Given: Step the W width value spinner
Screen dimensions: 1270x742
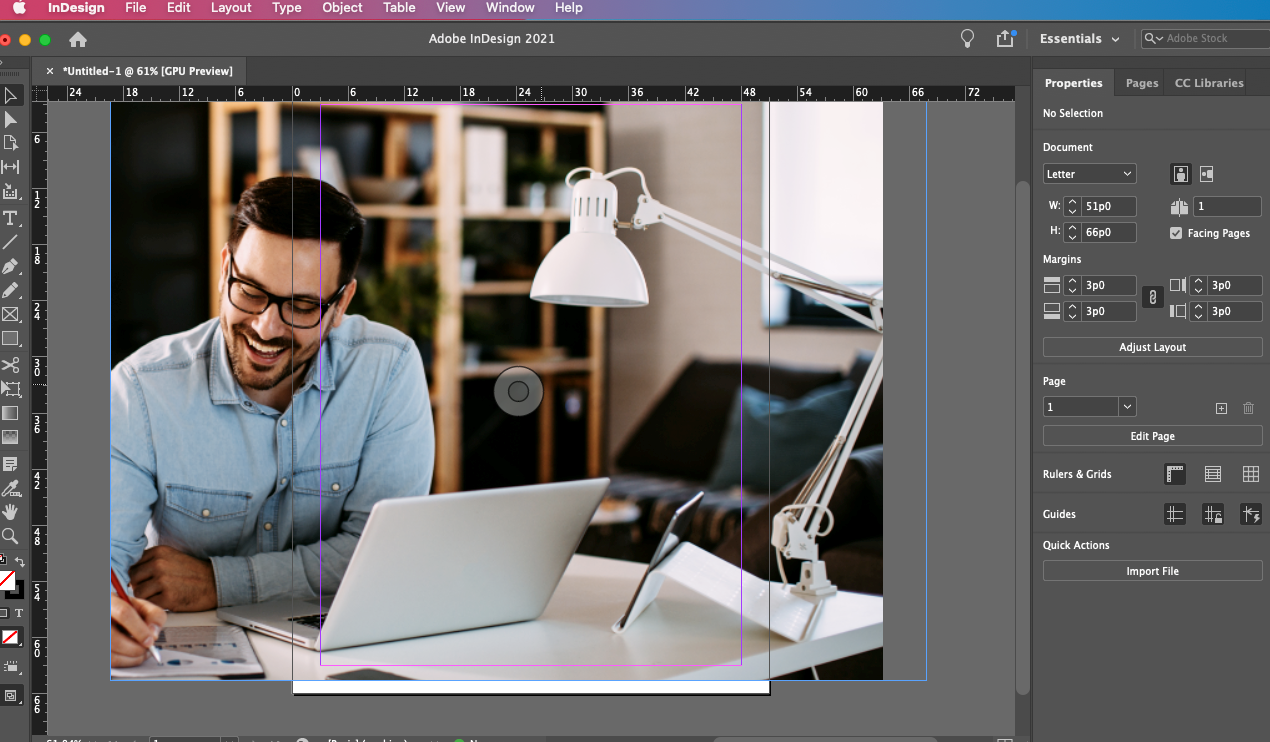Looking at the screenshot, I should pos(1072,206).
